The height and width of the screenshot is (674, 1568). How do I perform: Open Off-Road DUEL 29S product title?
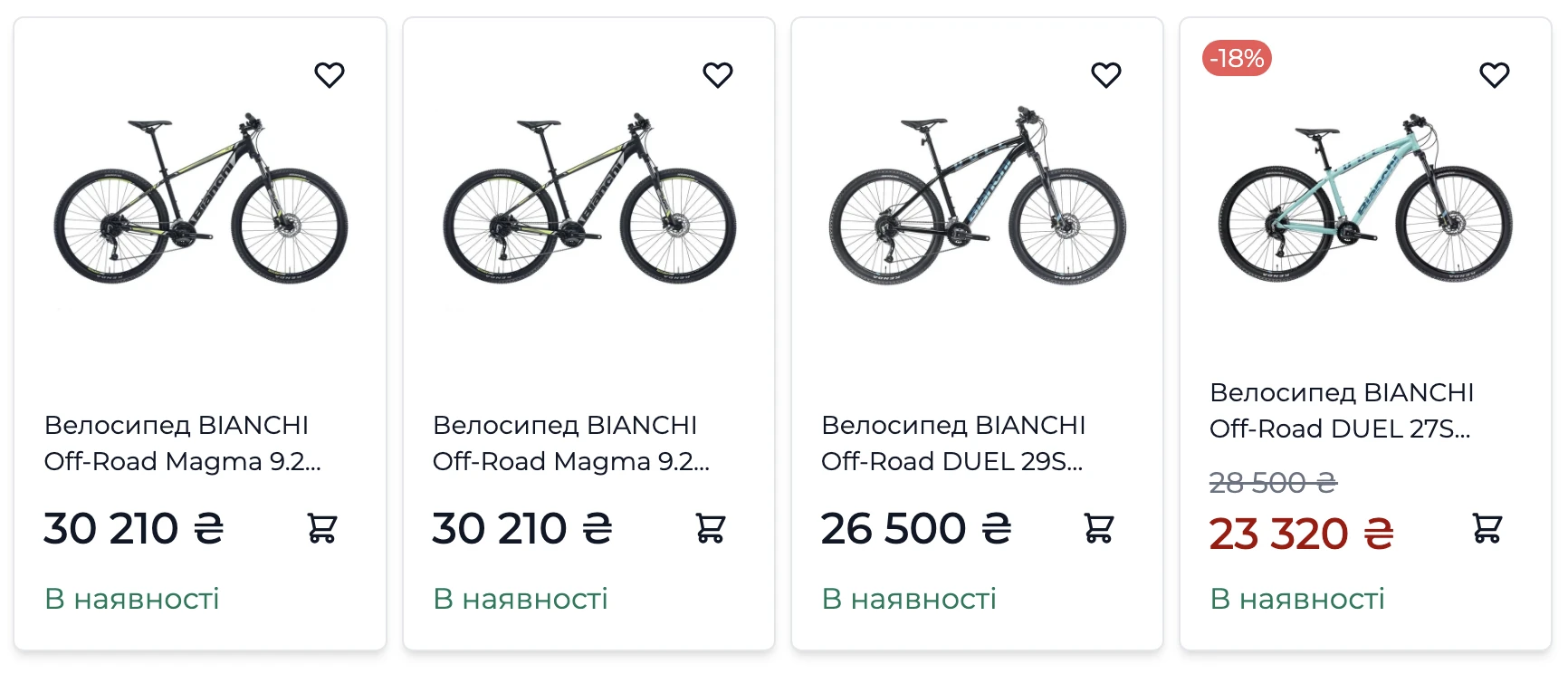click(x=953, y=443)
